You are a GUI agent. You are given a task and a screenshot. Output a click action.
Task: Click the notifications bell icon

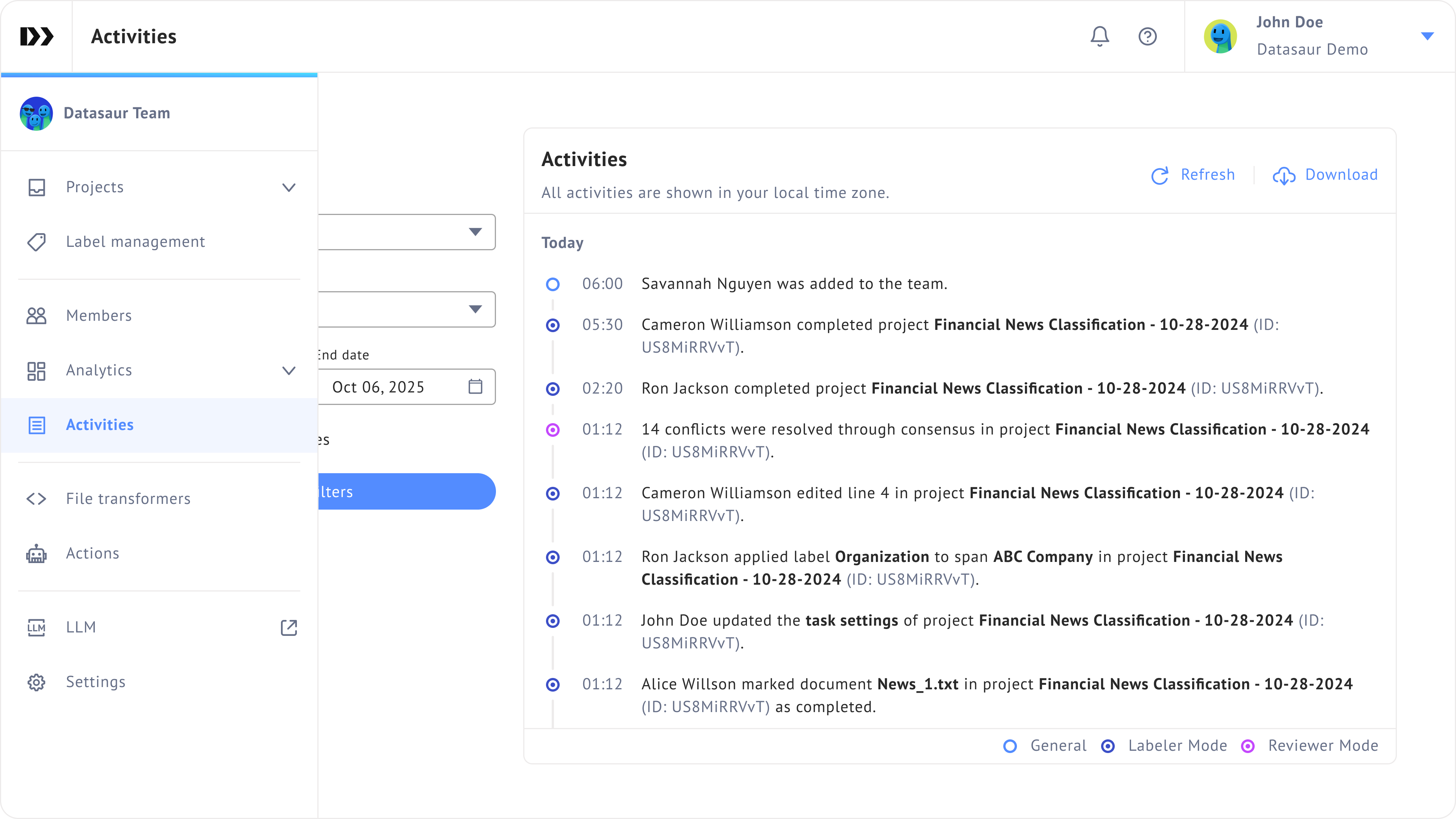point(1099,36)
